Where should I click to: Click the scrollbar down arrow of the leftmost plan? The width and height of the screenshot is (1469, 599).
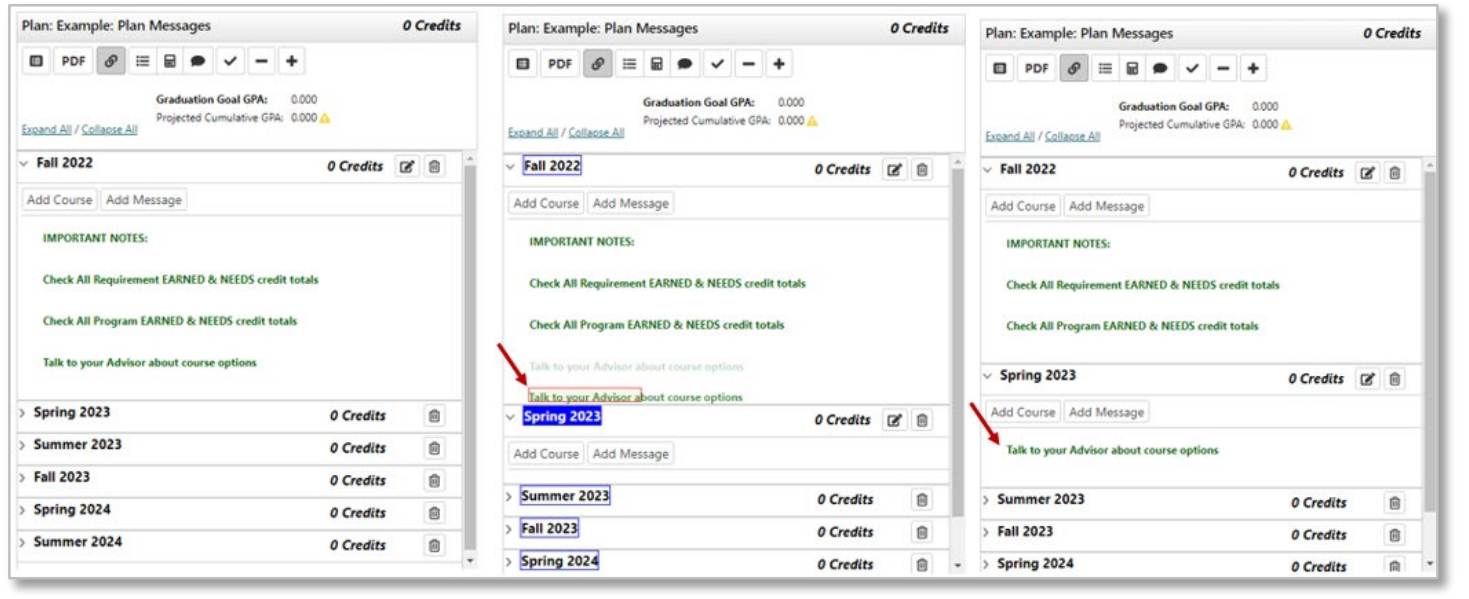coord(470,562)
